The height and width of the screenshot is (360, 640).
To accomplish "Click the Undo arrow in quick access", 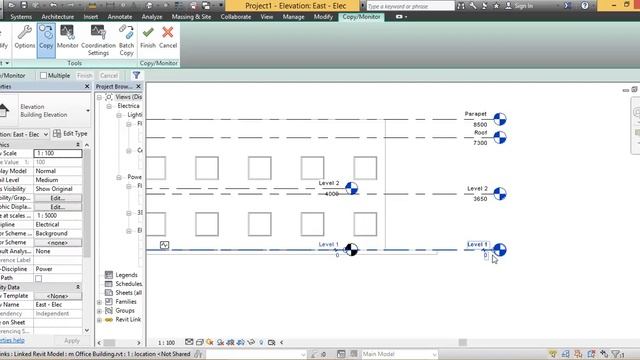I will (53, 5).
